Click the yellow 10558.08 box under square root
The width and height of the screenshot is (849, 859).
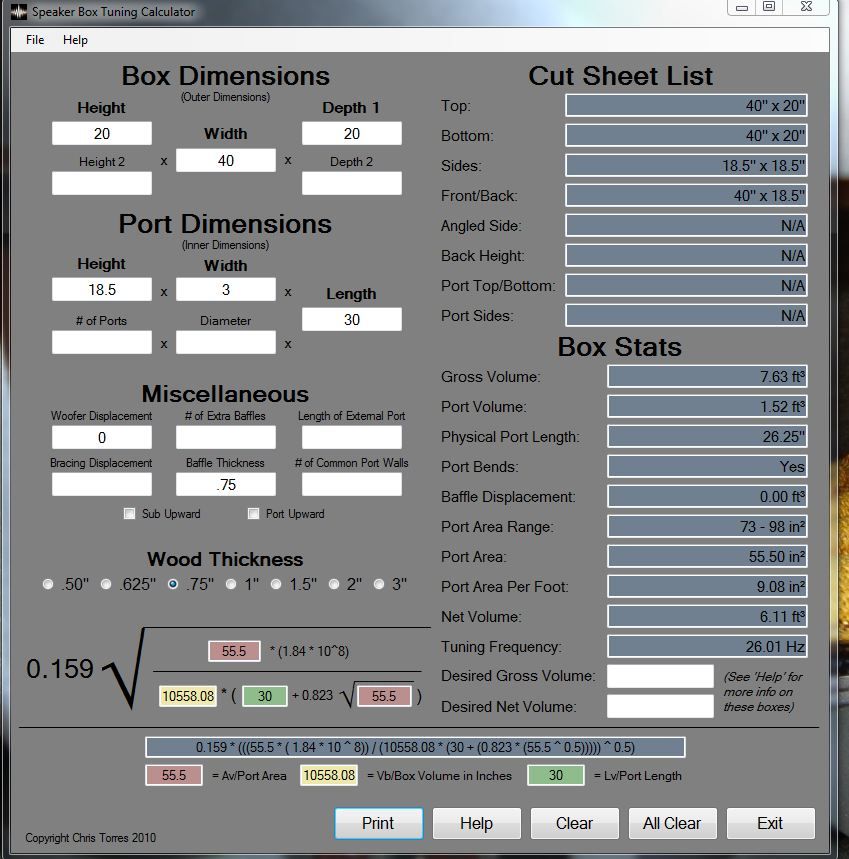(x=188, y=696)
